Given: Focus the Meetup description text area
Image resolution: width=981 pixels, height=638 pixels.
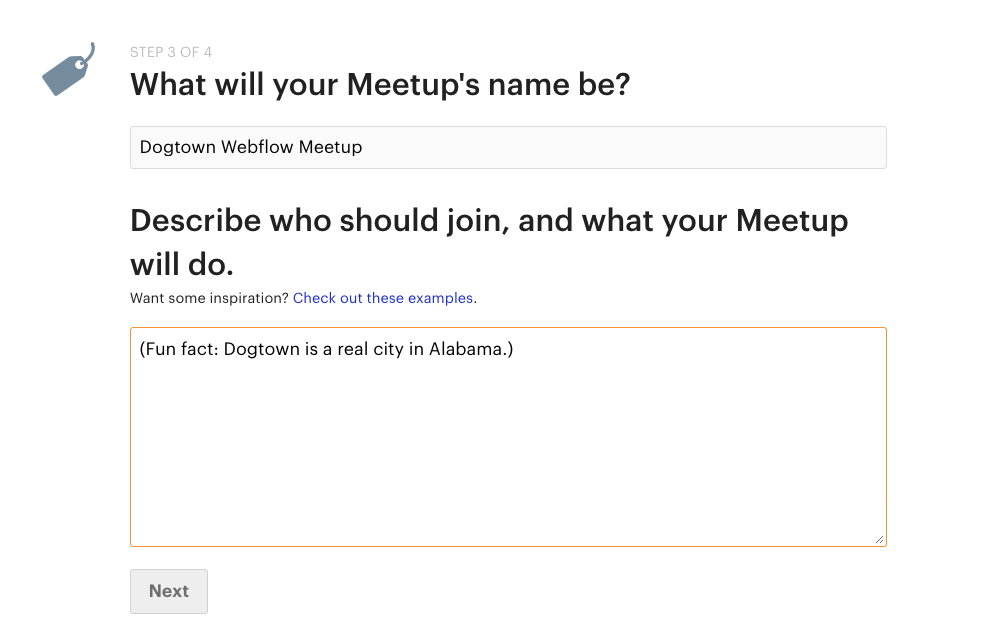Looking at the screenshot, I should click(508, 437).
